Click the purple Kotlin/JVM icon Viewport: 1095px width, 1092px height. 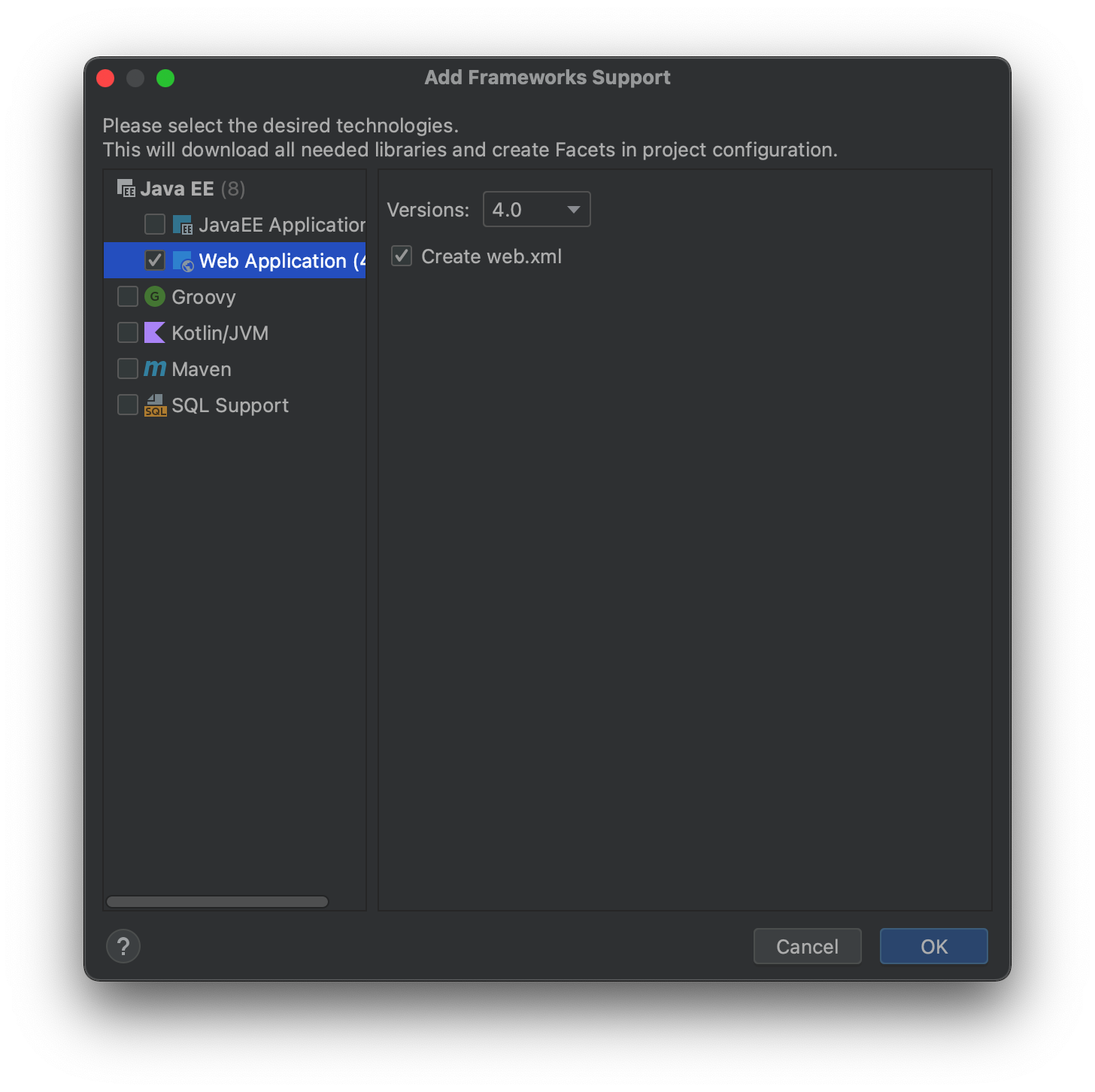coord(155,332)
